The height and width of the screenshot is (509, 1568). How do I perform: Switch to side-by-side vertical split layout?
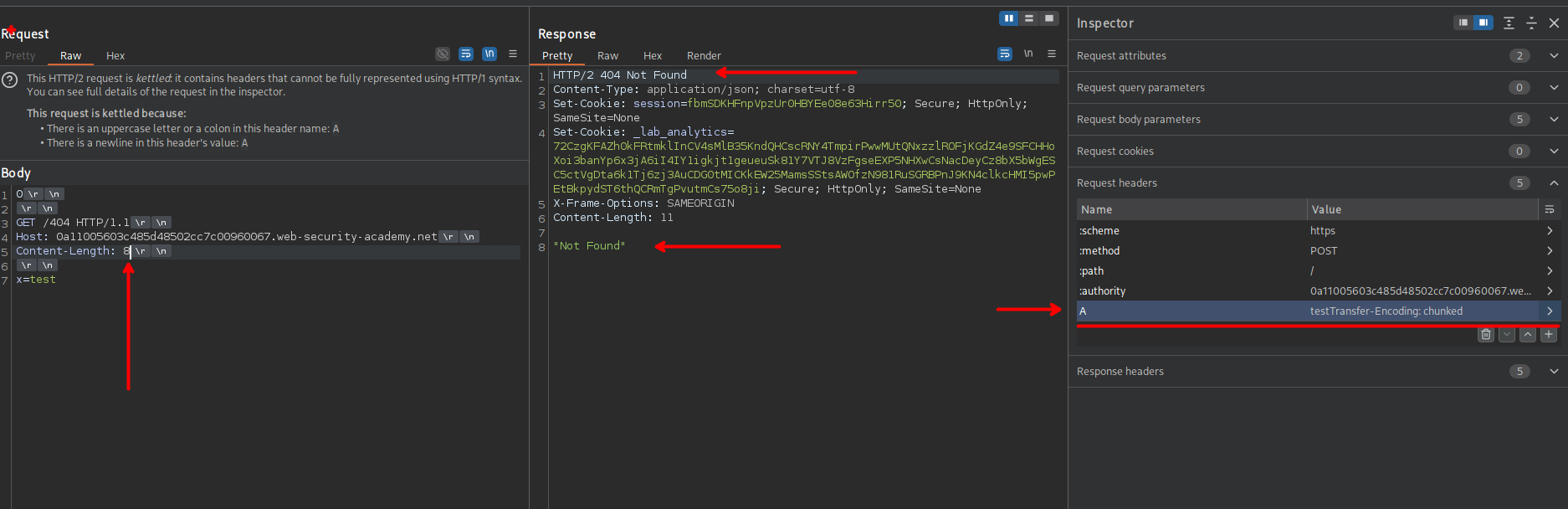(1009, 18)
